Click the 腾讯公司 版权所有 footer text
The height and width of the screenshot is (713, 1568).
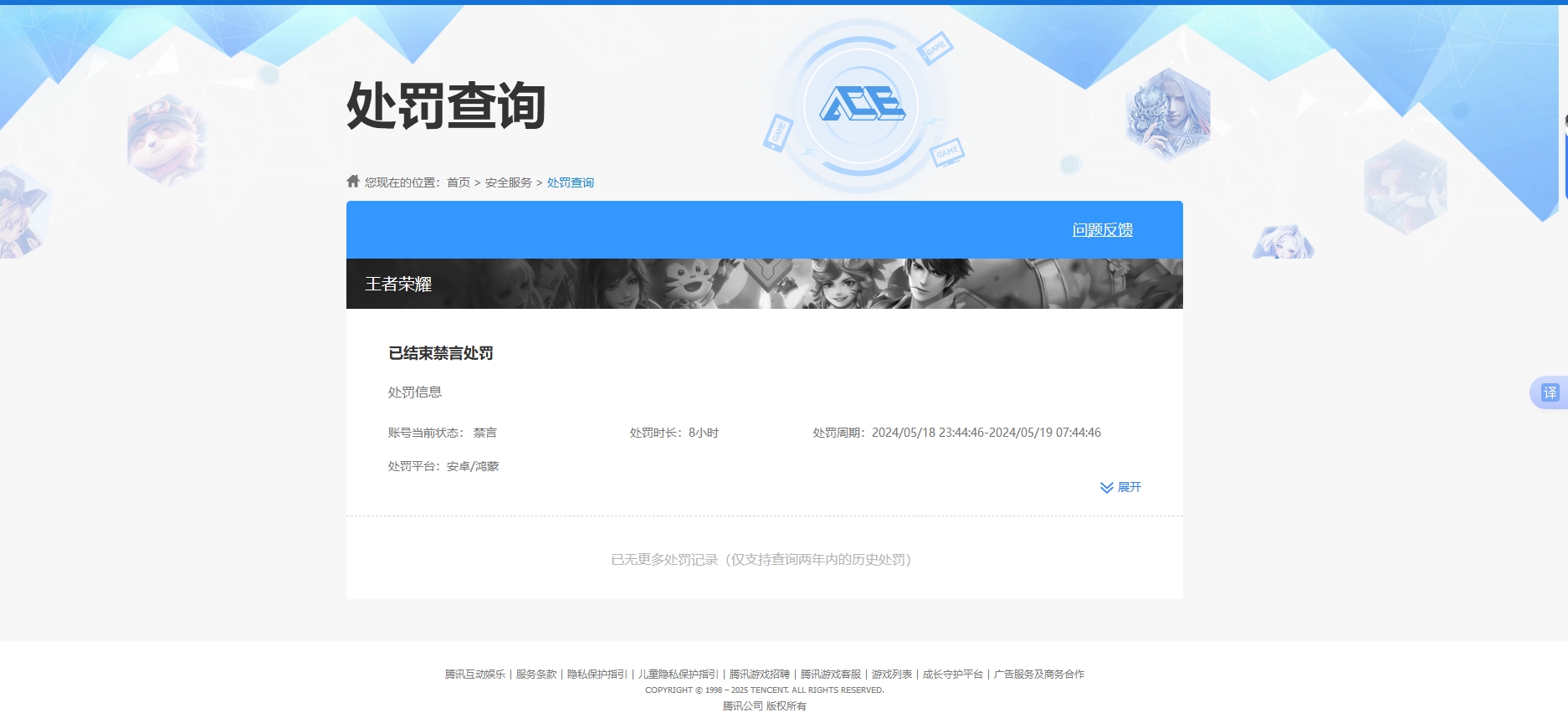(765, 705)
